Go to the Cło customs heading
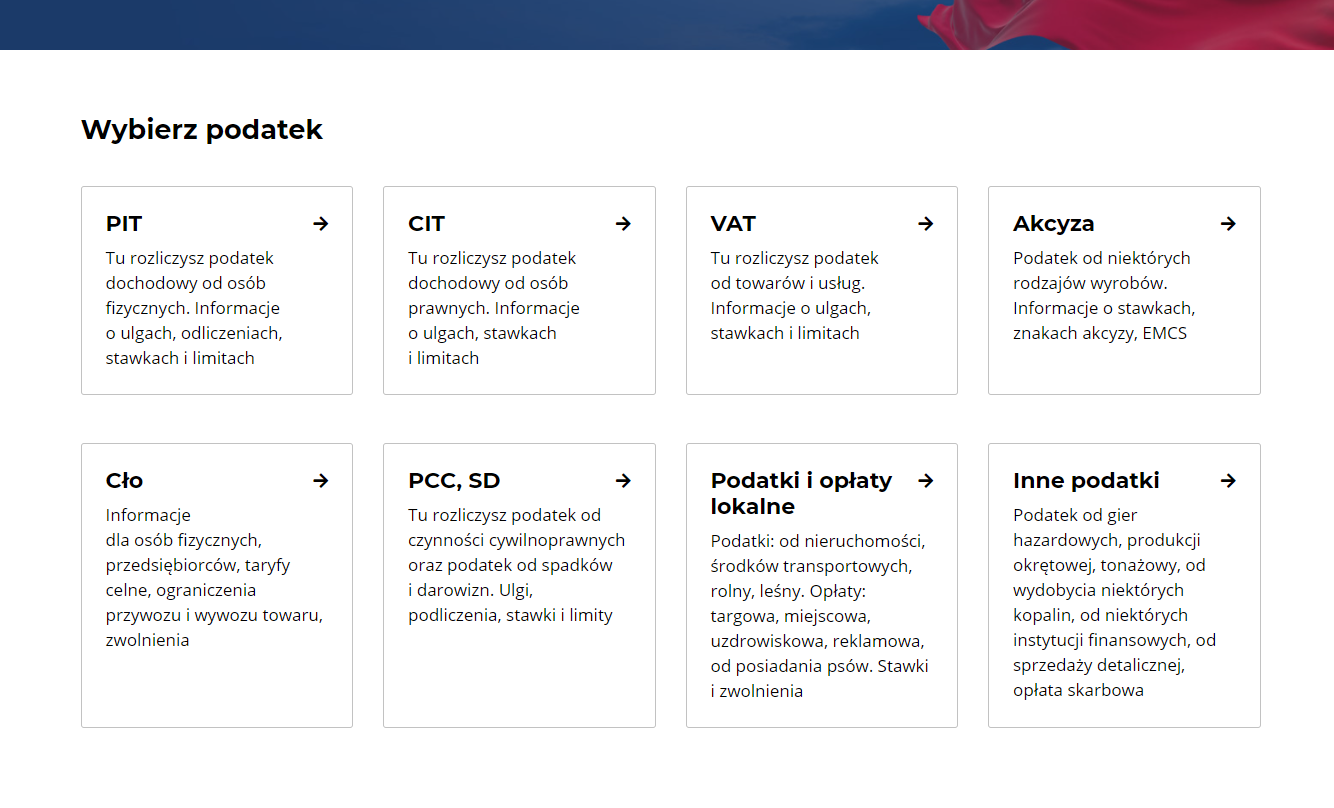Viewport: 1334px width, 808px height. [x=124, y=481]
